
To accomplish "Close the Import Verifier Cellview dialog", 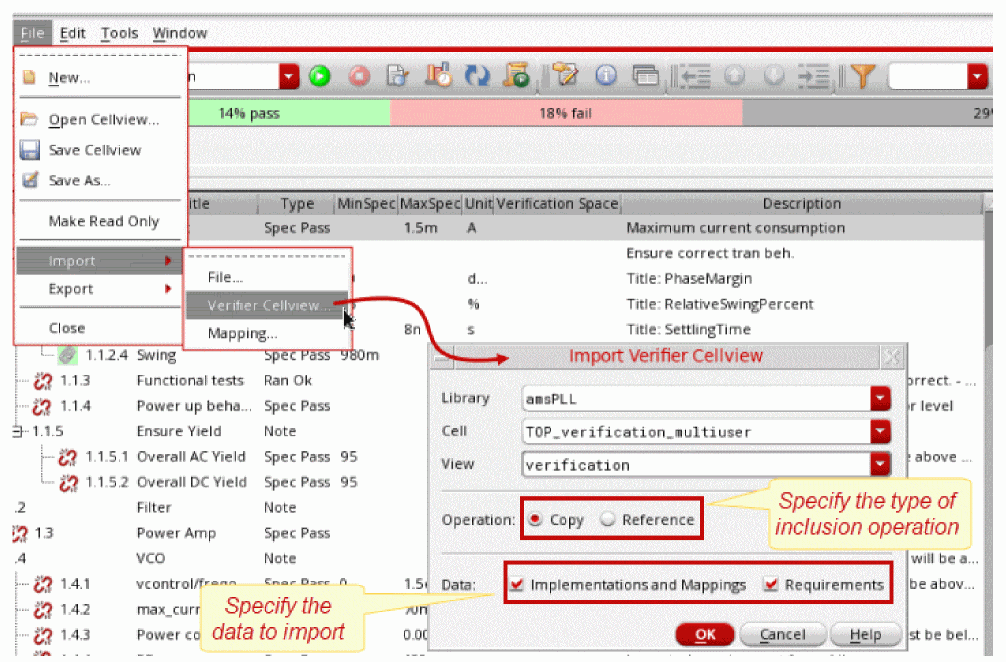I will (891, 356).
